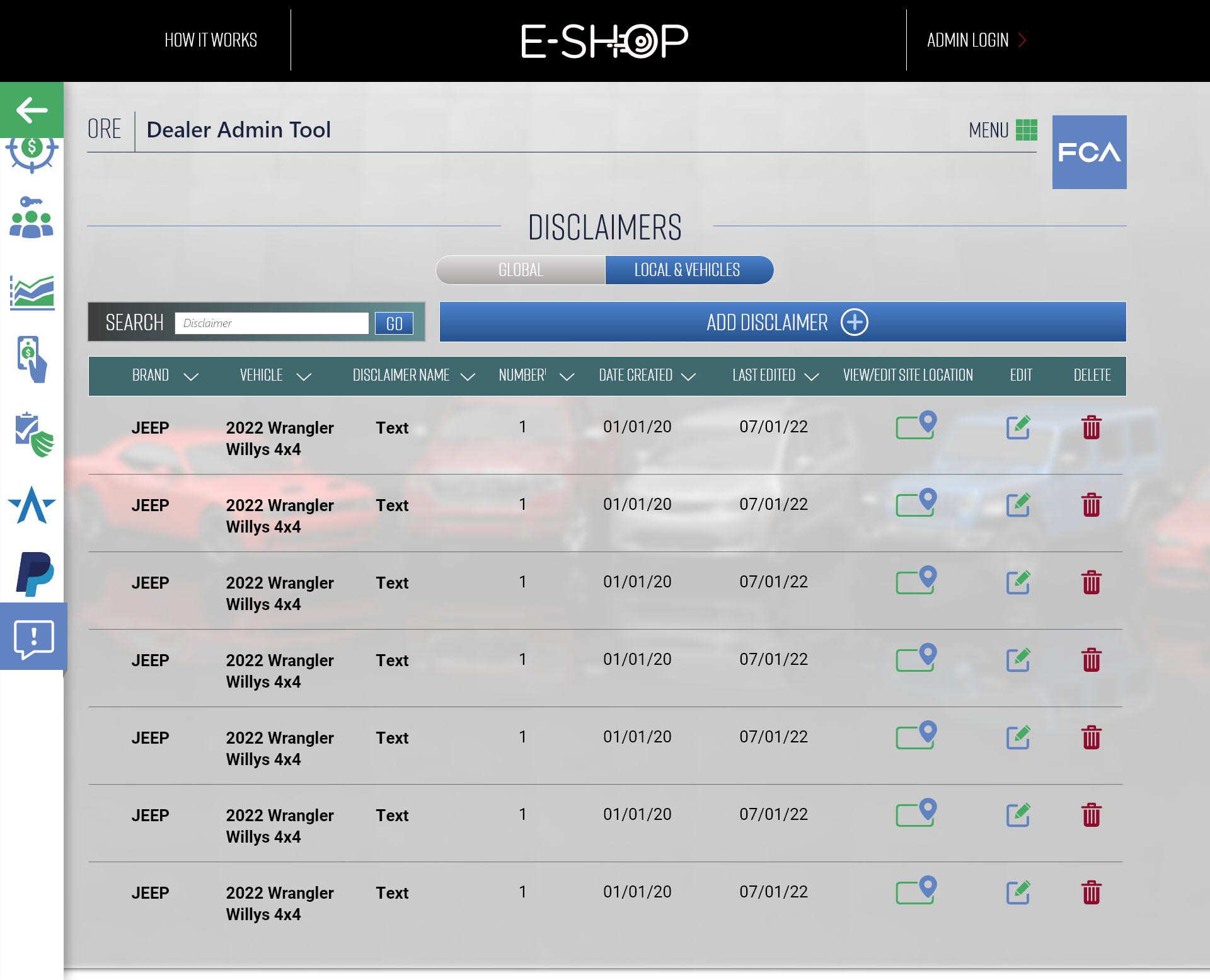Delete the fifth row disclaimer

pos(1092,737)
